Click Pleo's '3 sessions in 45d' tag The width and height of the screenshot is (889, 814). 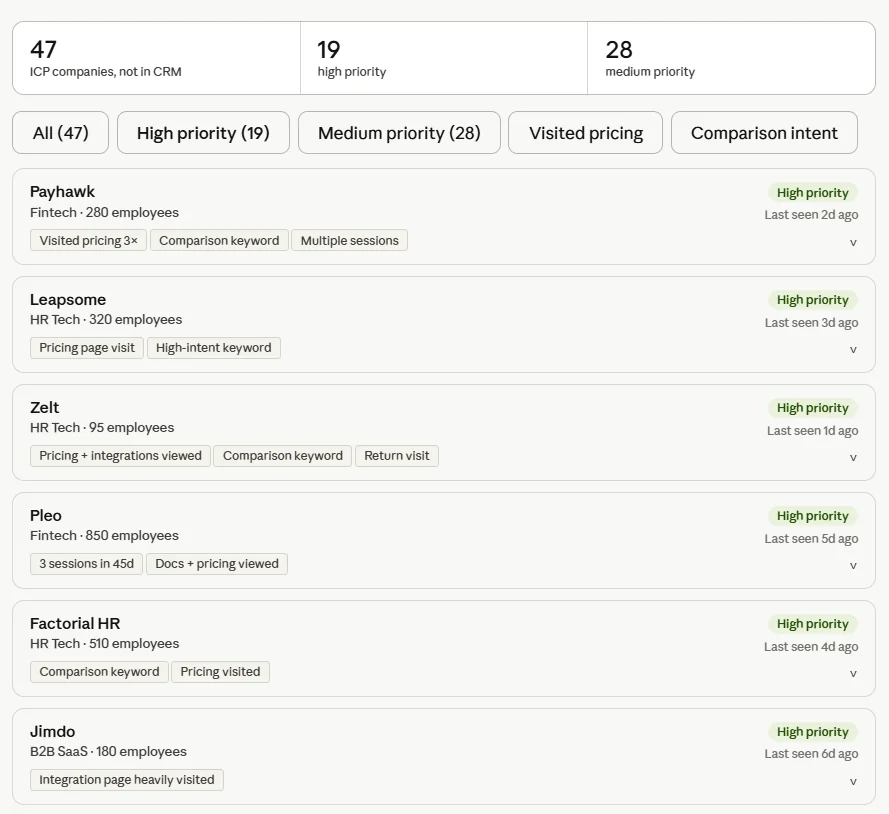86,563
